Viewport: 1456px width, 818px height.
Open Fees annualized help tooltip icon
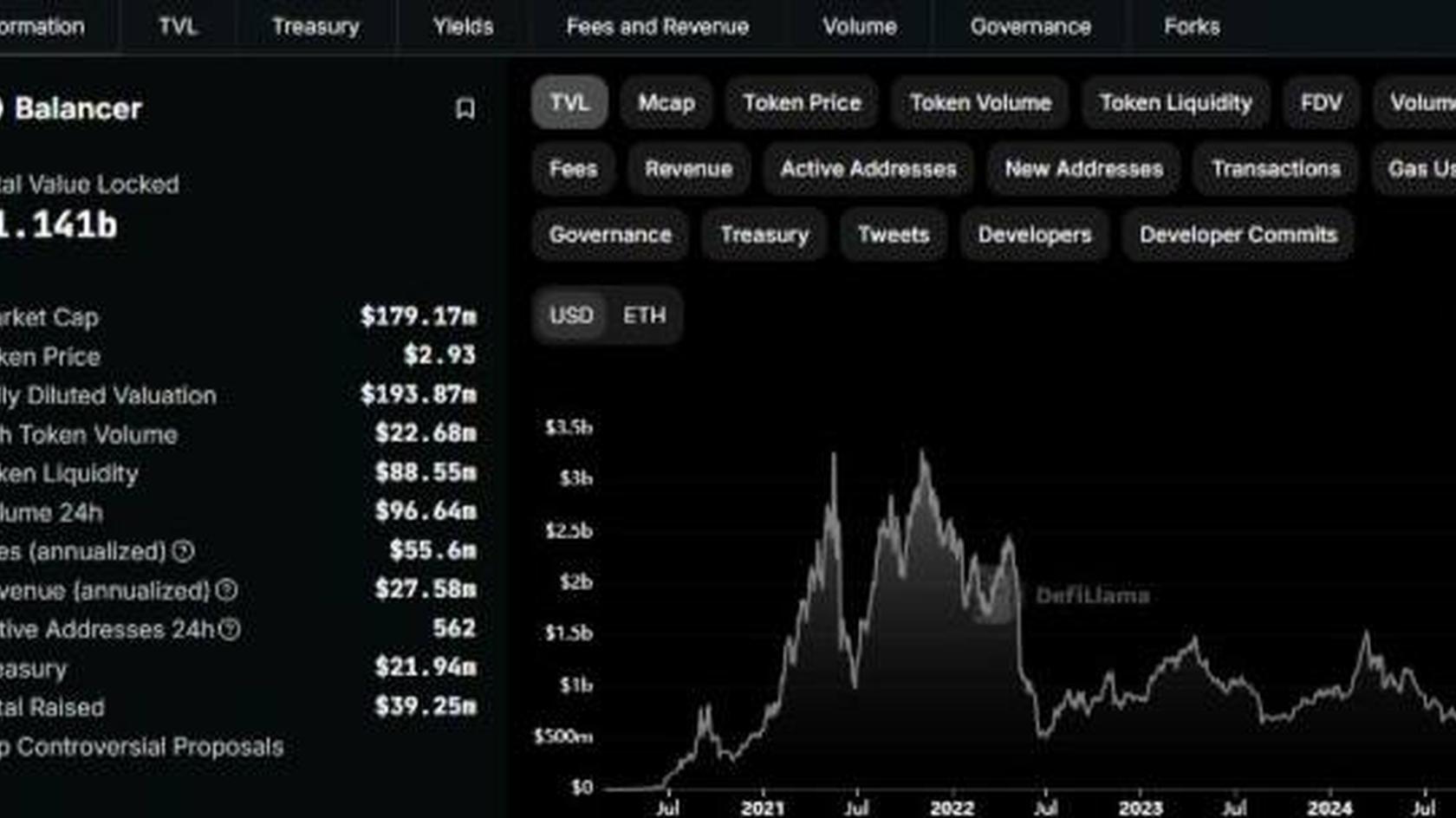click(183, 551)
